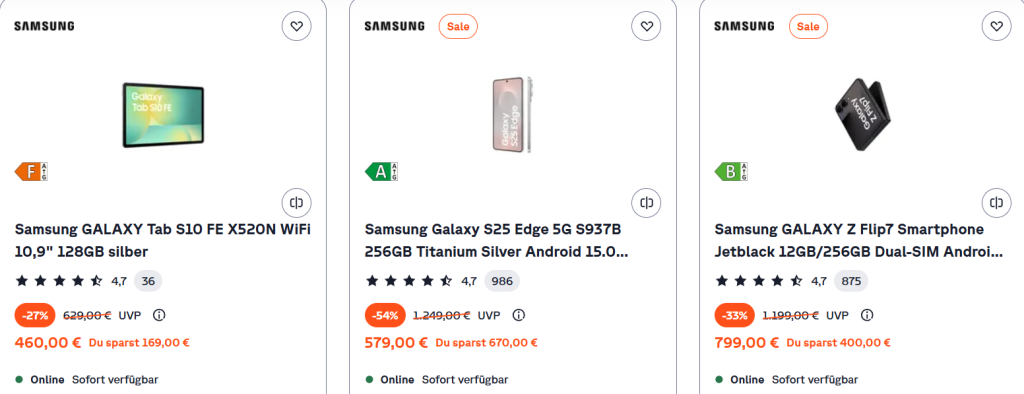Toggle compare for Galaxy Z Flip7

coord(997,203)
